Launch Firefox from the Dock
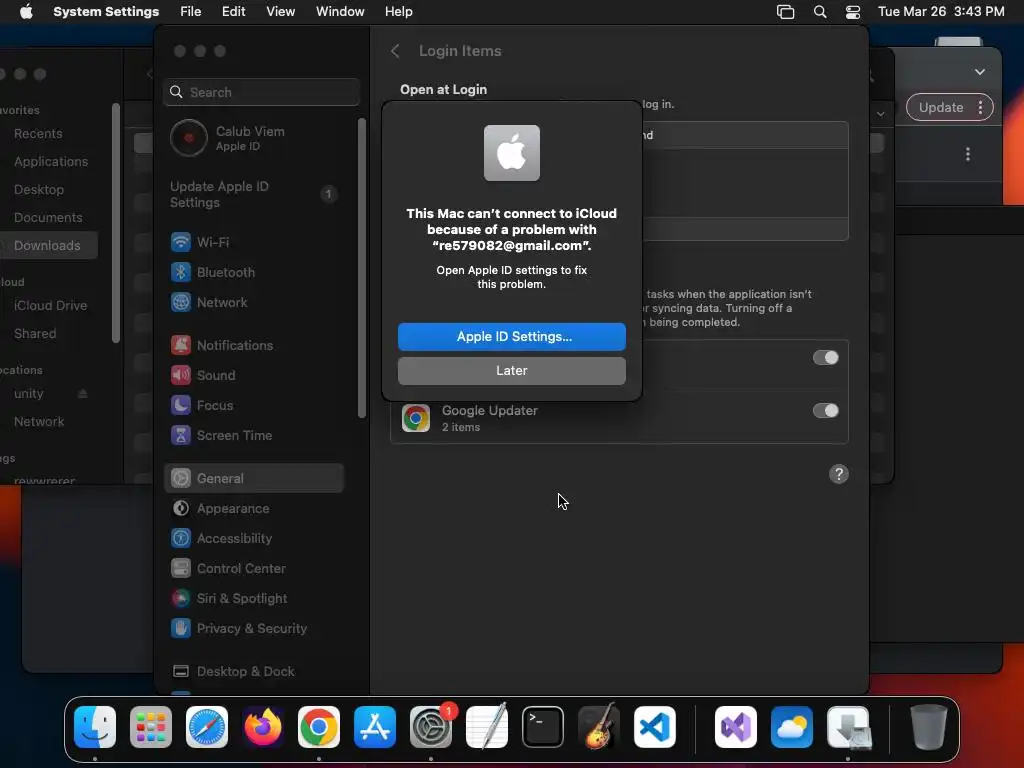Viewport: 1024px width, 768px height. click(263, 727)
